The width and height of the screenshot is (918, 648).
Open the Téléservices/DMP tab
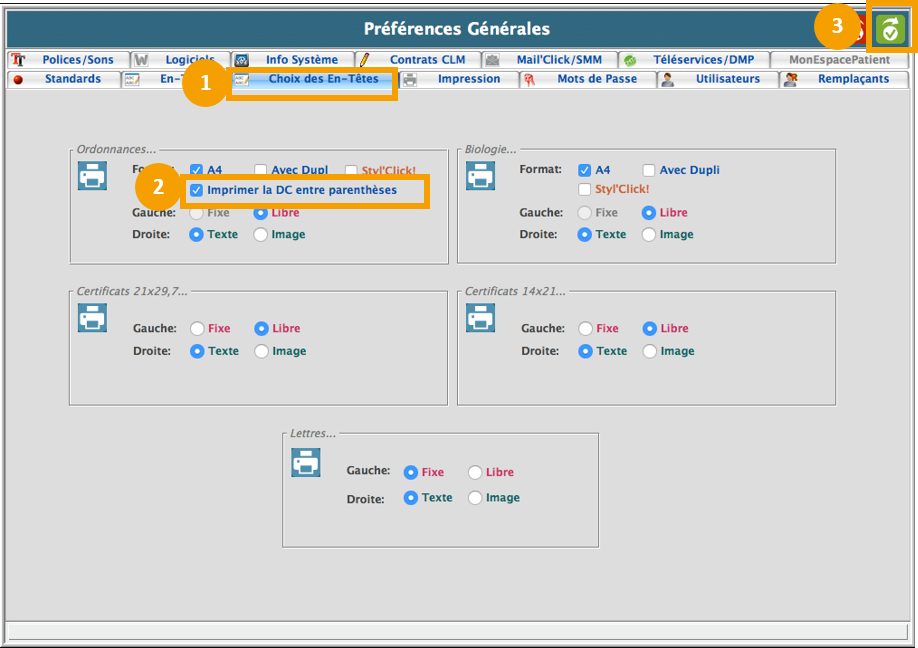[695, 60]
